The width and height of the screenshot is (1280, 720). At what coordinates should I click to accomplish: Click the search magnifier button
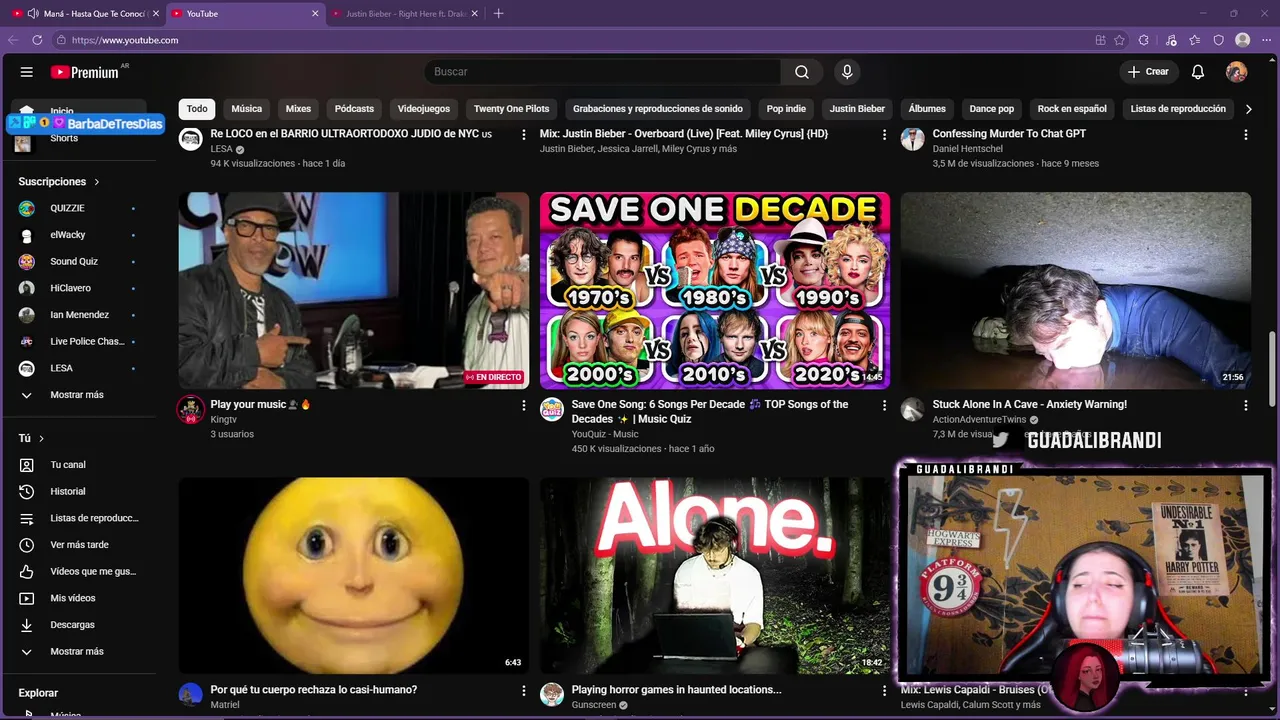coord(802,72)
